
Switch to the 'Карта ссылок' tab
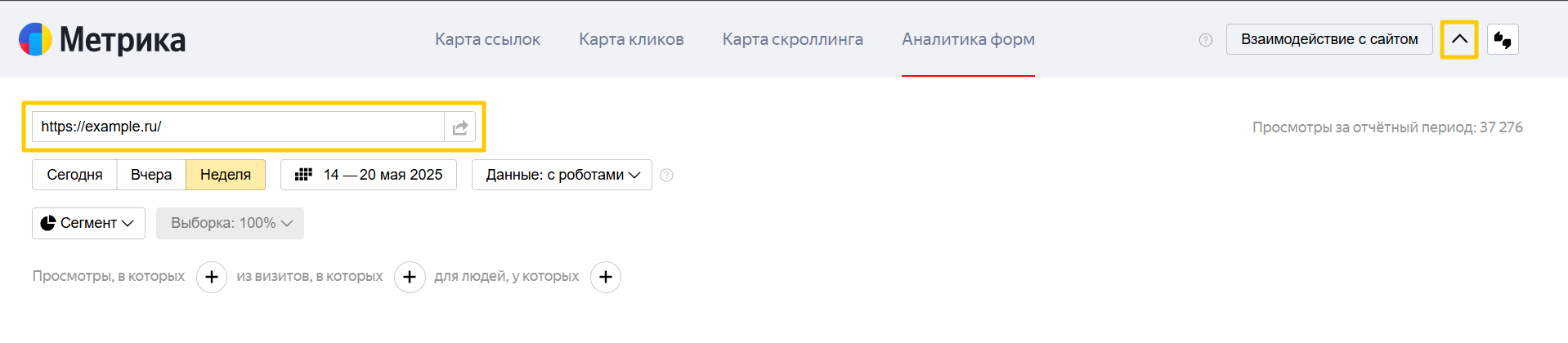point(487,39)
